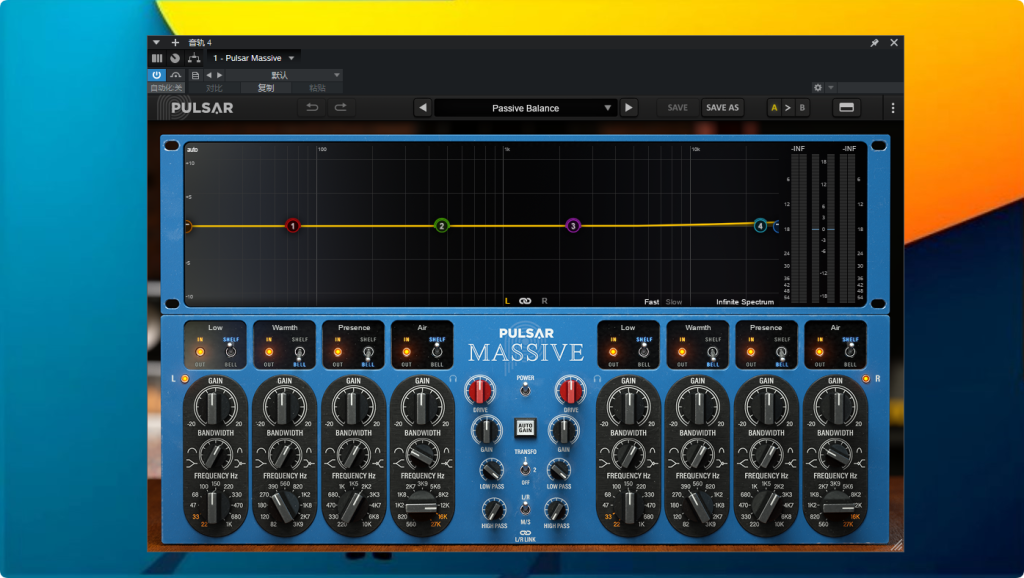Screen dimensions: 1024x578
Task: Solo right channel headphone icon
Action: [x=597, y=378]
